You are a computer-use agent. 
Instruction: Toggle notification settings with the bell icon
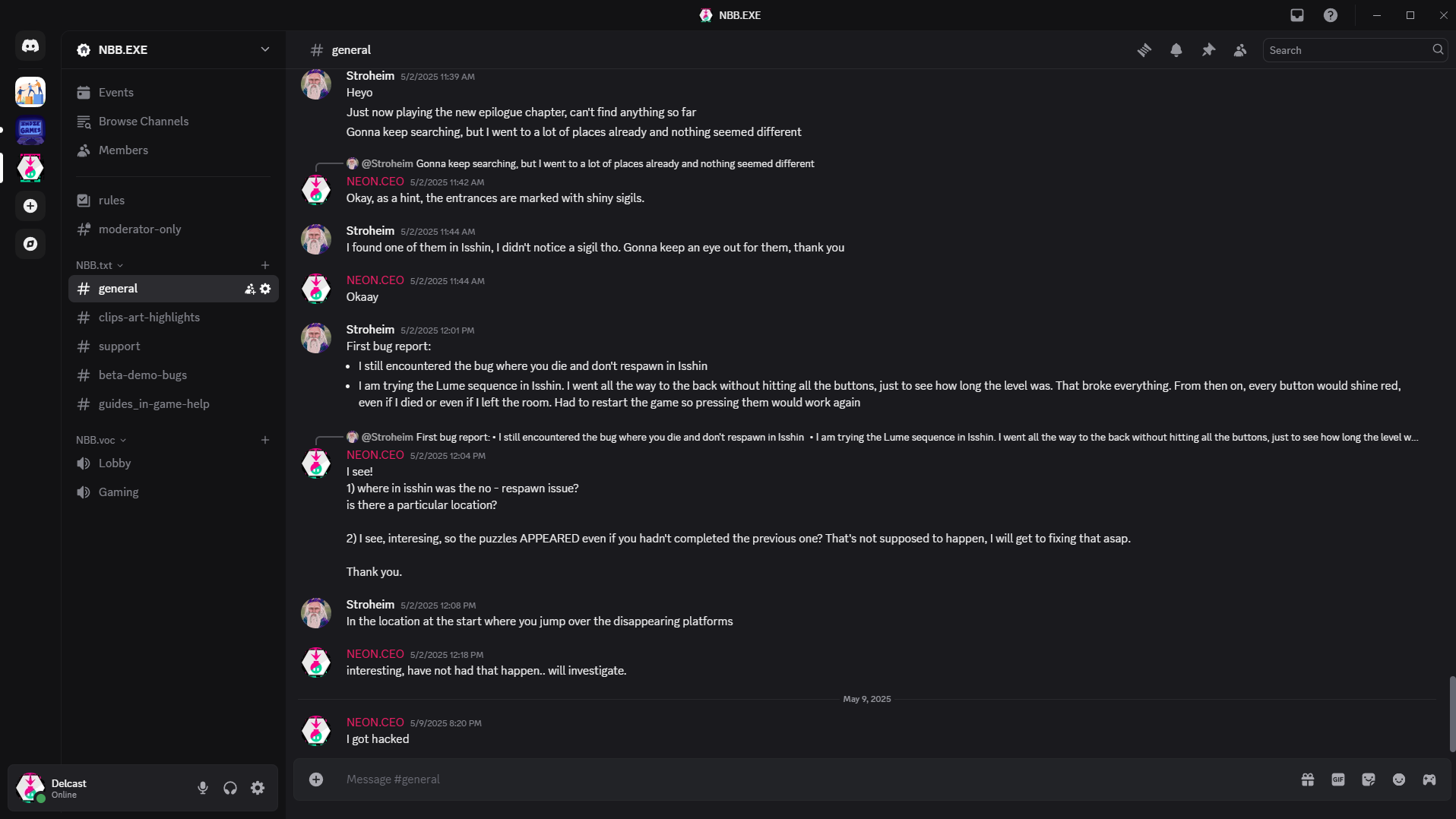1176,49
